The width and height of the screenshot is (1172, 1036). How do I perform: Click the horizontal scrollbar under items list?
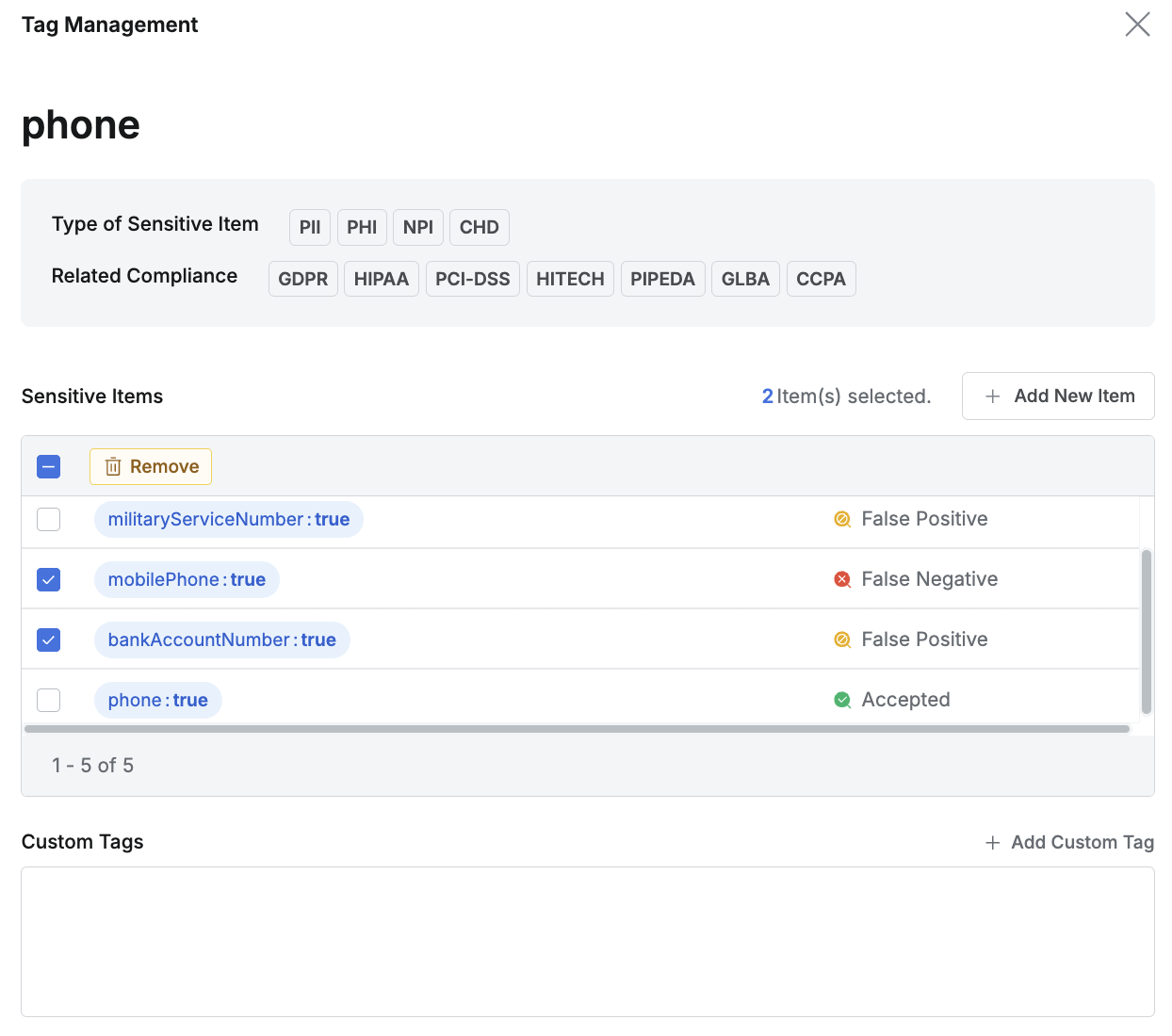(577, 729)
